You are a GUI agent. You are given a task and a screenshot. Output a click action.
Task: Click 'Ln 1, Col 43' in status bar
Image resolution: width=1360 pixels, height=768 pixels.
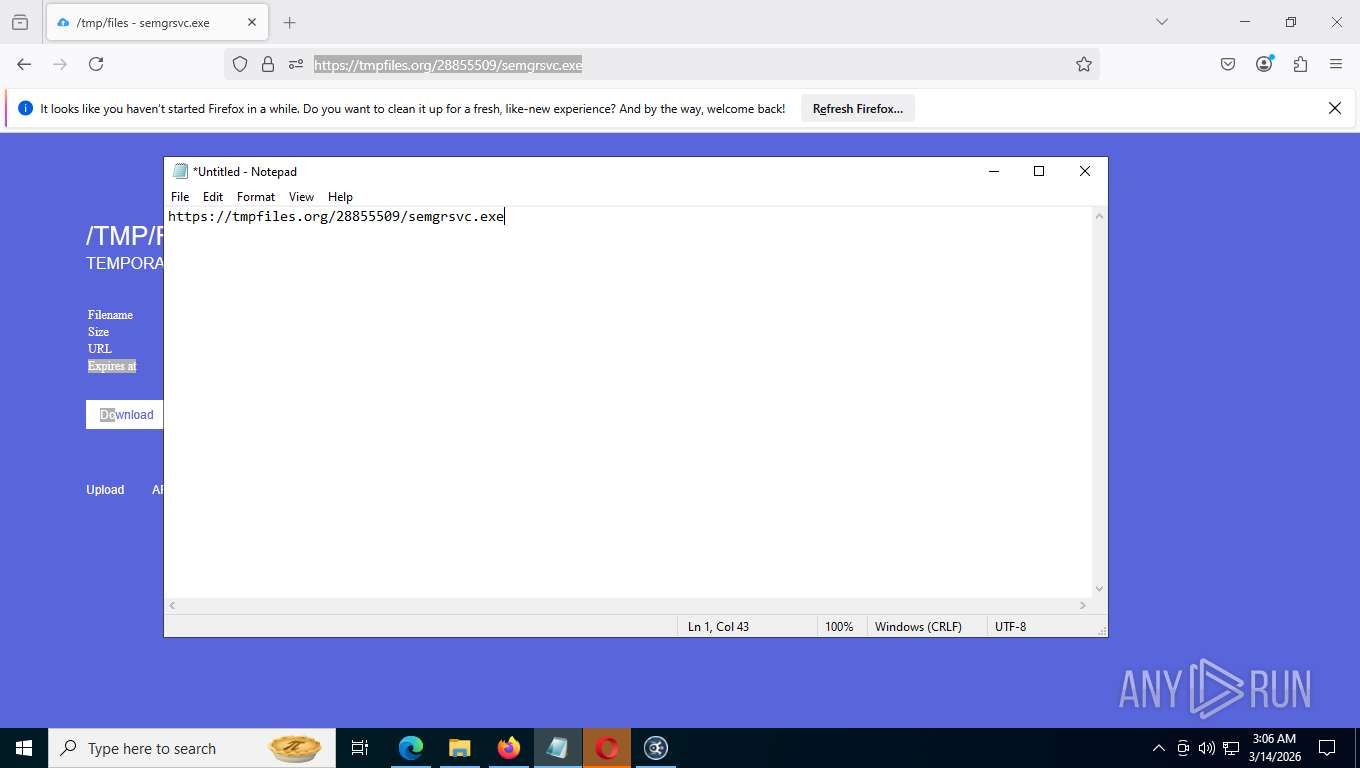click(718, 627)
